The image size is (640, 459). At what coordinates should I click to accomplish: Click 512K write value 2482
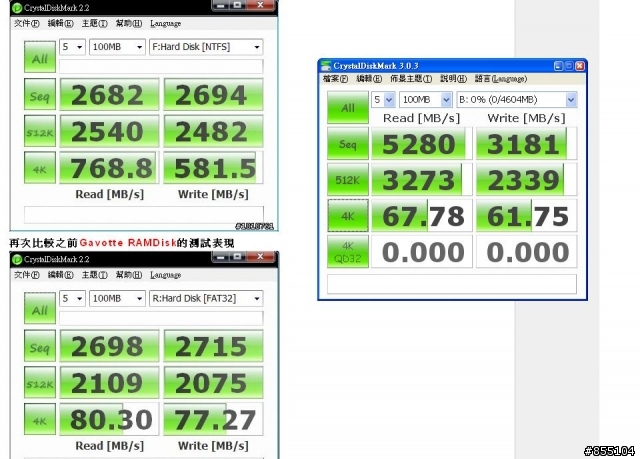[x=213, y=131]
